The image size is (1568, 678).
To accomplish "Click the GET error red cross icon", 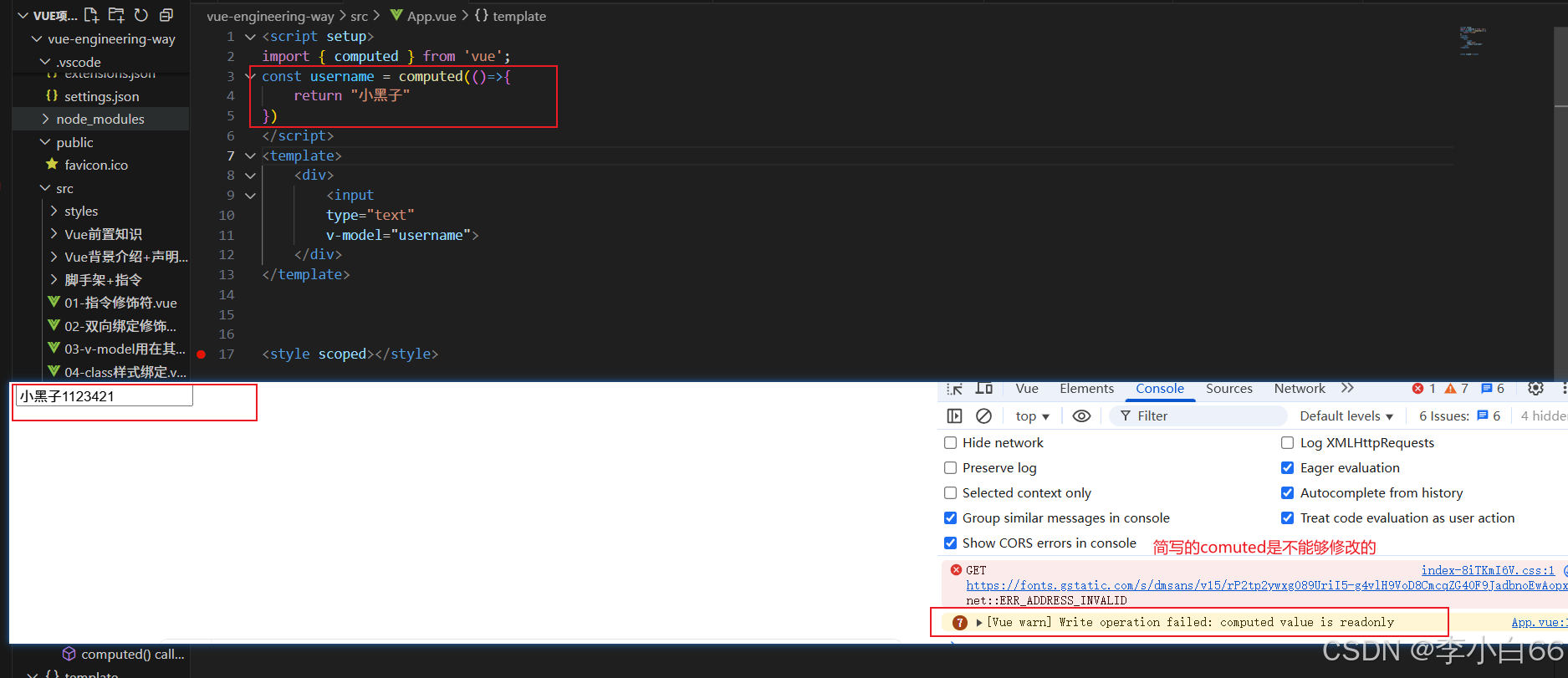I will pyautogui.click(x=956, y=570).
